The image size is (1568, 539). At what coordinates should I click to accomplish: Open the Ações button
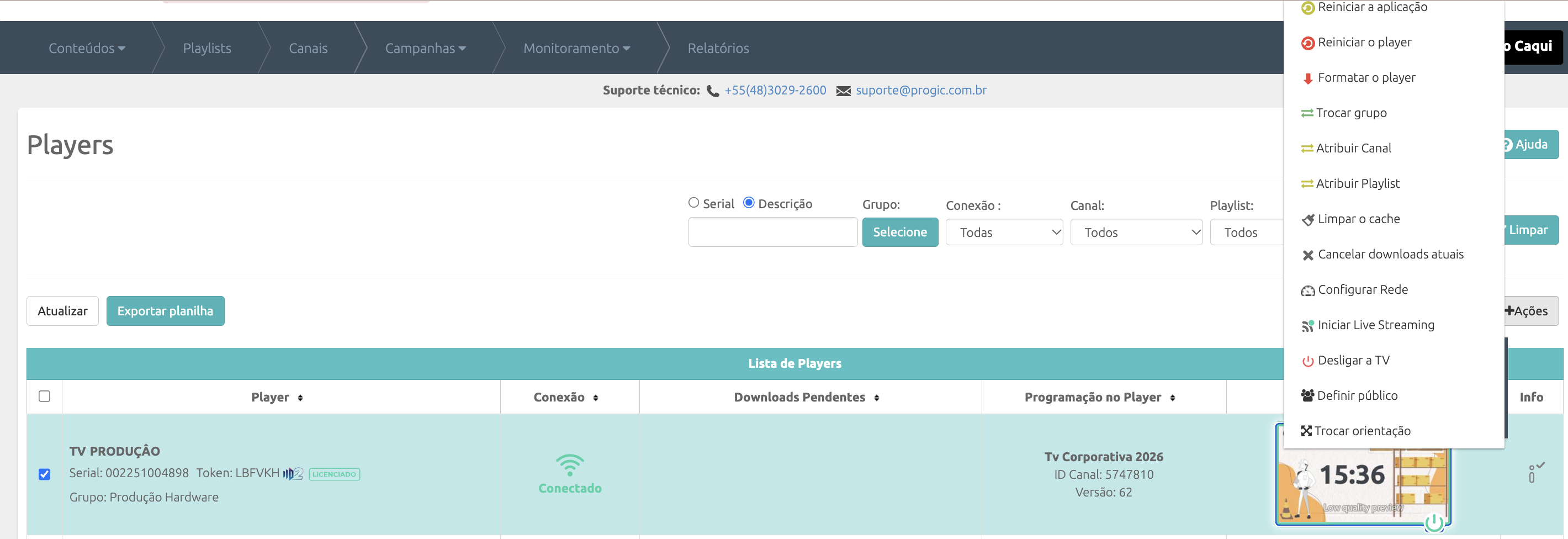click(x=1530, y=311)
